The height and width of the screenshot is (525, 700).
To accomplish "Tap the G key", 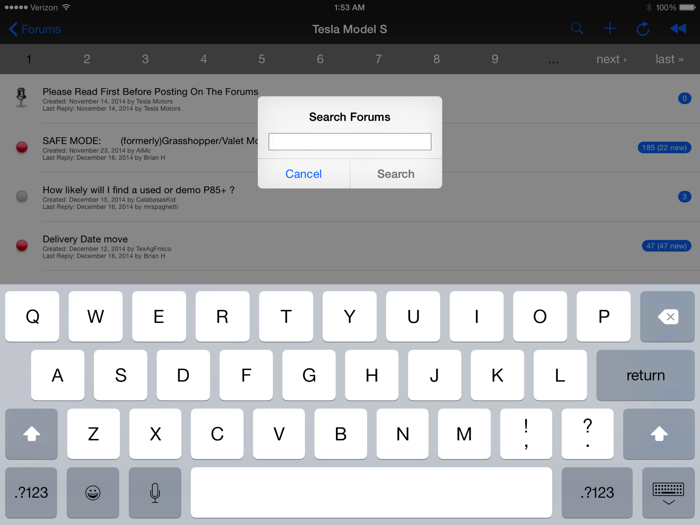I will (309, 375).
